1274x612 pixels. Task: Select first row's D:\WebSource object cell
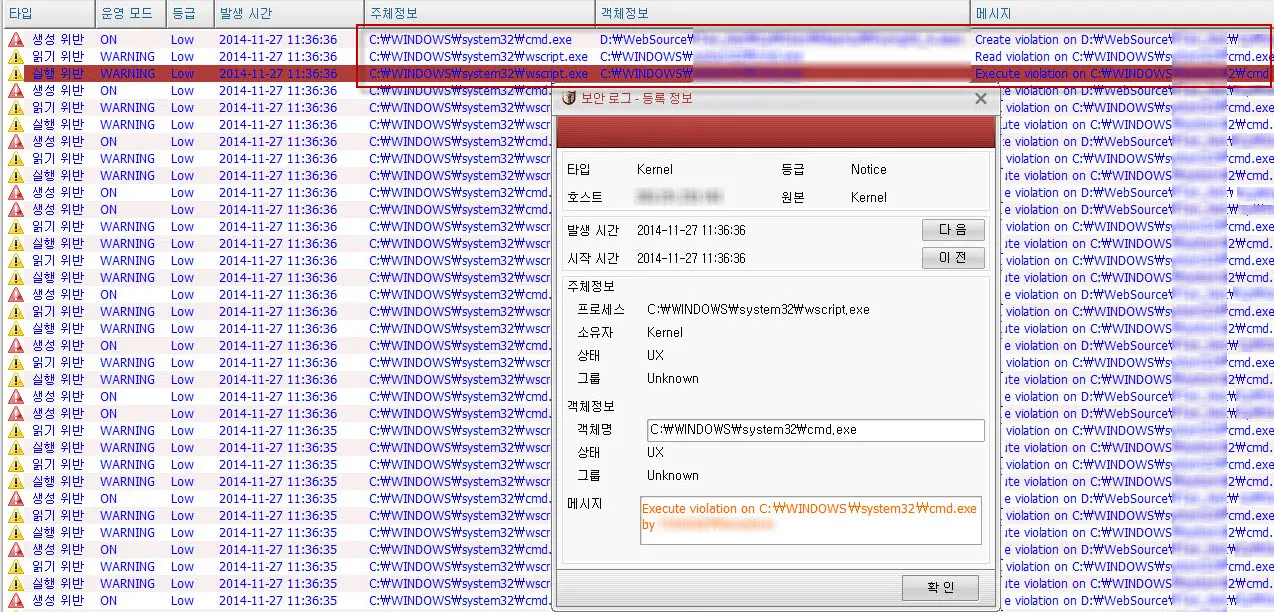tap(645, 40)
